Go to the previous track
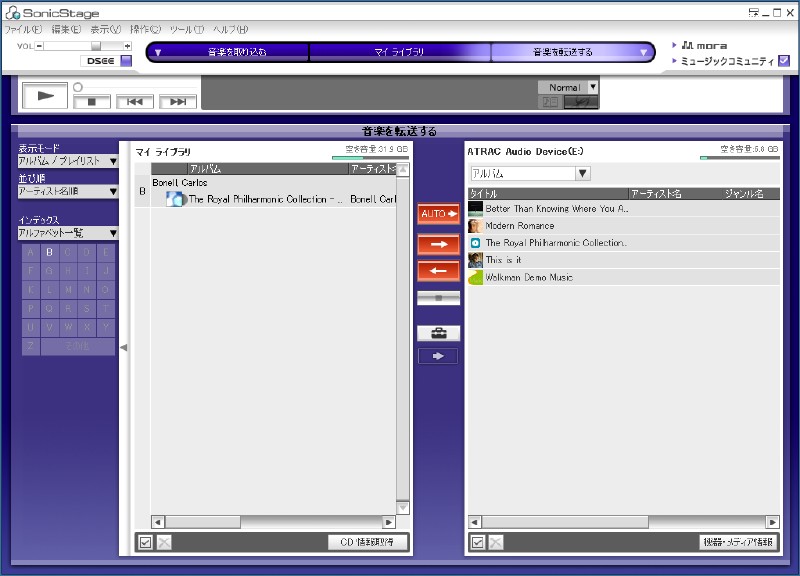Viewport: 800px width, 576px height. click(135, 101)
